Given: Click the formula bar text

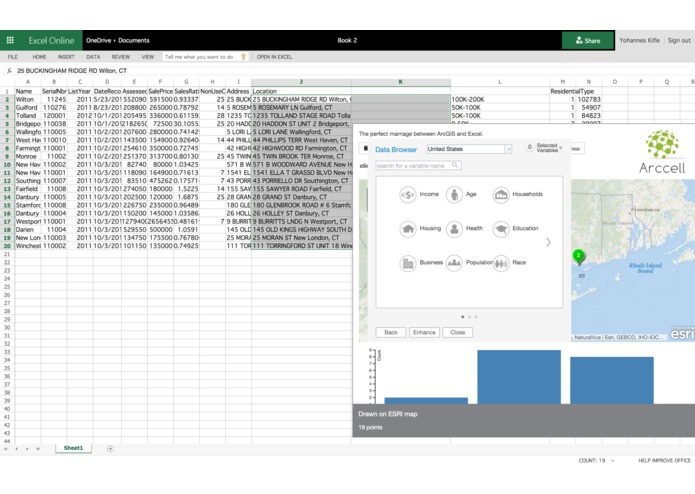Looking at the screenshot, I should [72, 70].
